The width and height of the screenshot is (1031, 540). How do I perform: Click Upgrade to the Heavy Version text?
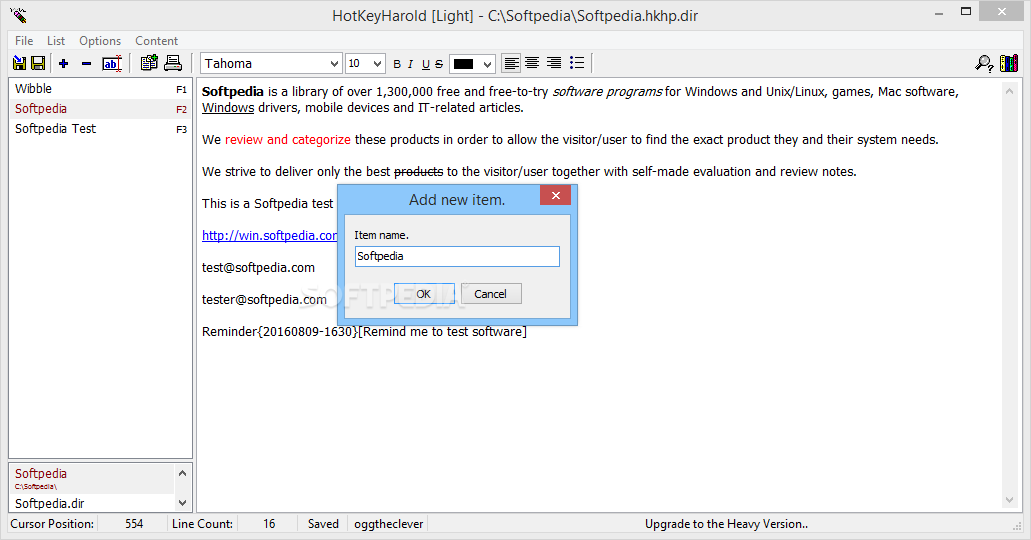click(x=726, y=524)
